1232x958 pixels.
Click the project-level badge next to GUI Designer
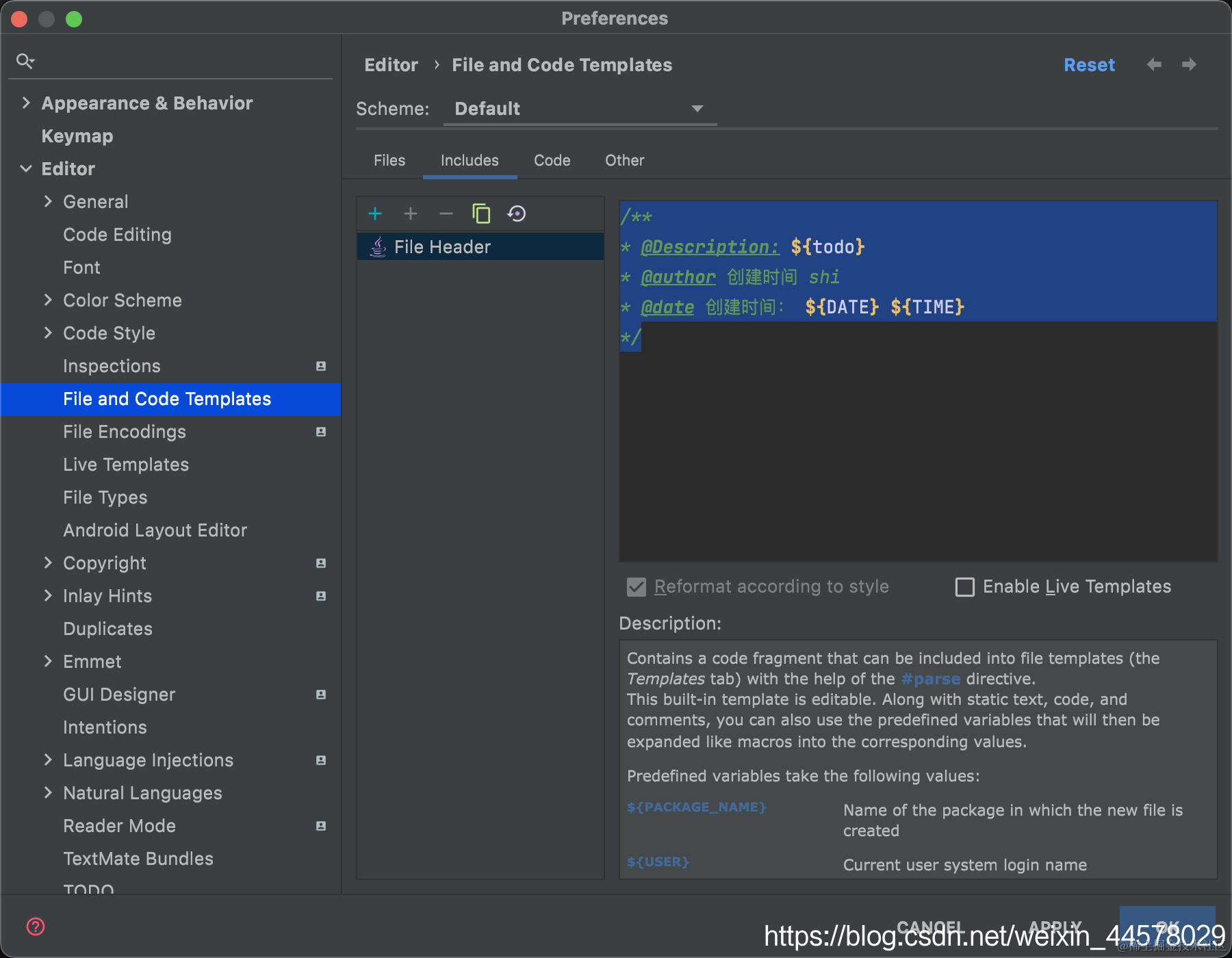[321, 695]
